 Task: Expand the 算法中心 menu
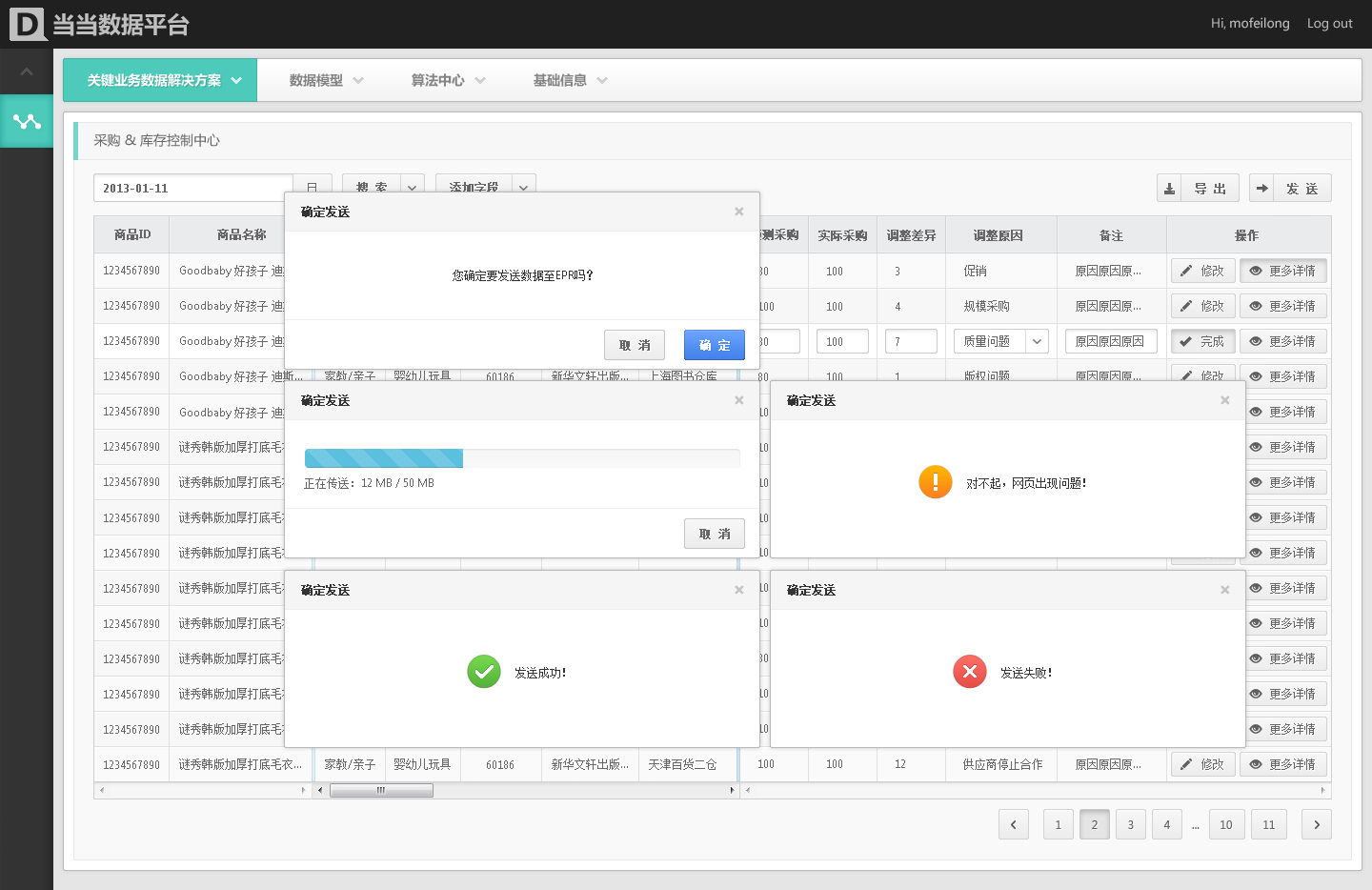448,80
